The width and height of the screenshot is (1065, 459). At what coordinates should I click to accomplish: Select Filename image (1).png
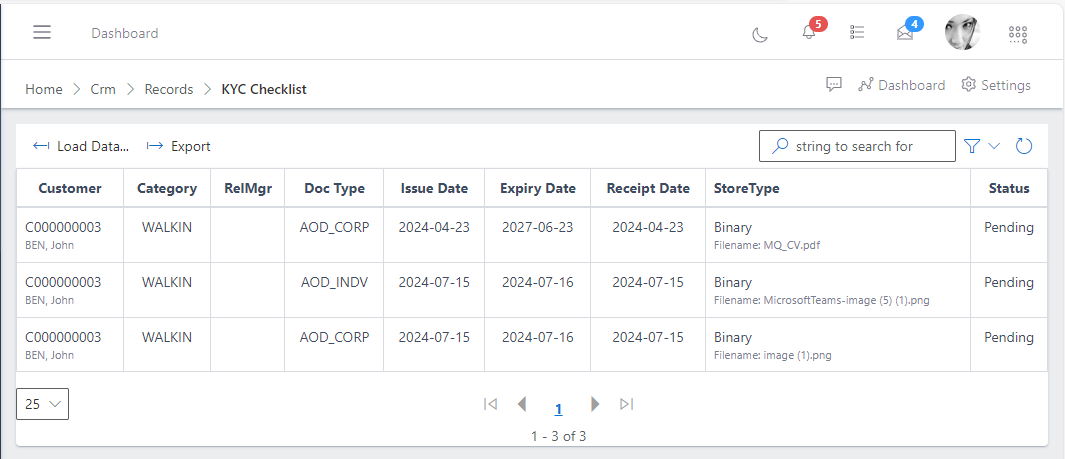[772, 355]
